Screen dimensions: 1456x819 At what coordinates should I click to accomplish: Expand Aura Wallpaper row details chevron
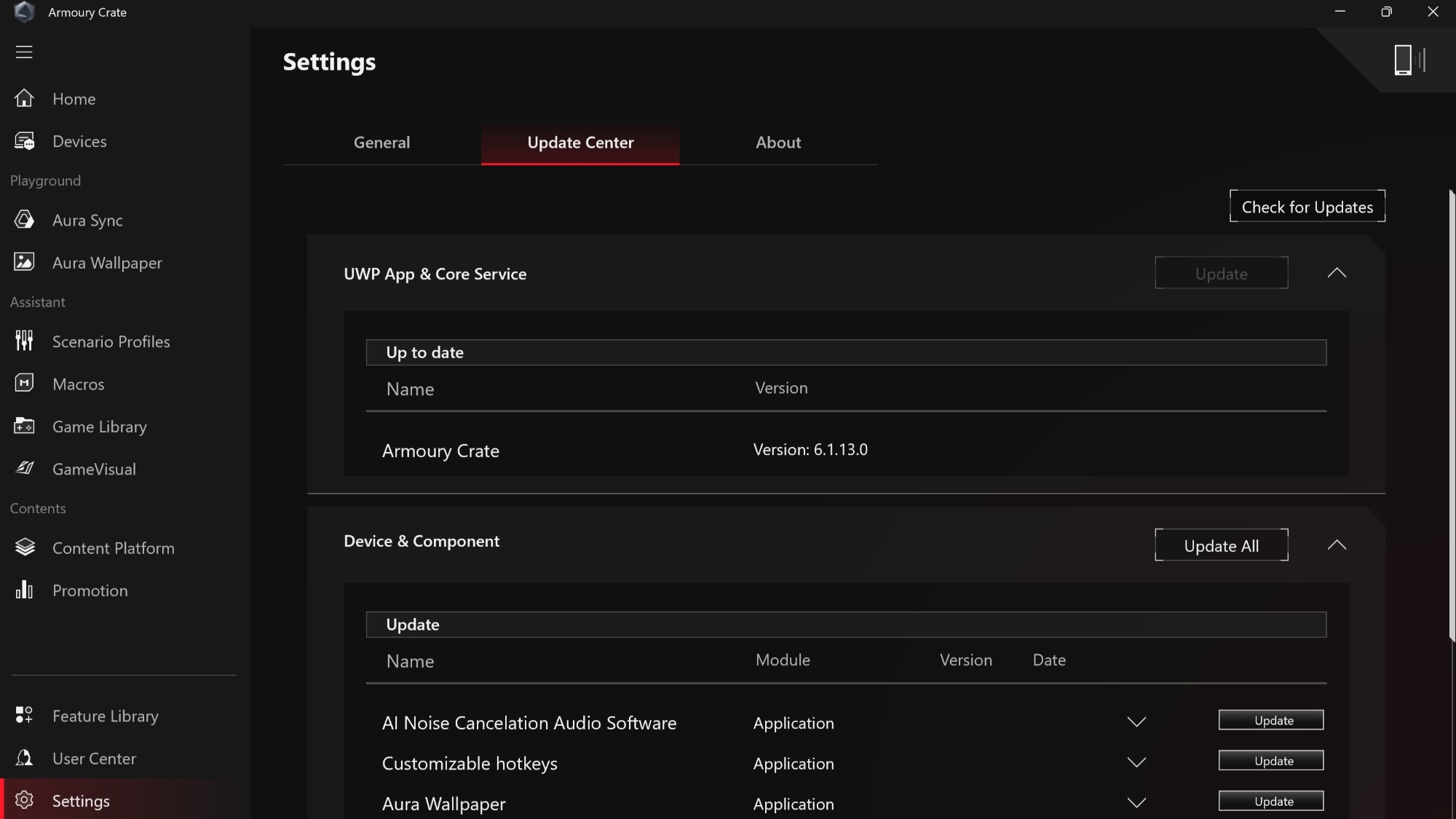point(1136,802)
